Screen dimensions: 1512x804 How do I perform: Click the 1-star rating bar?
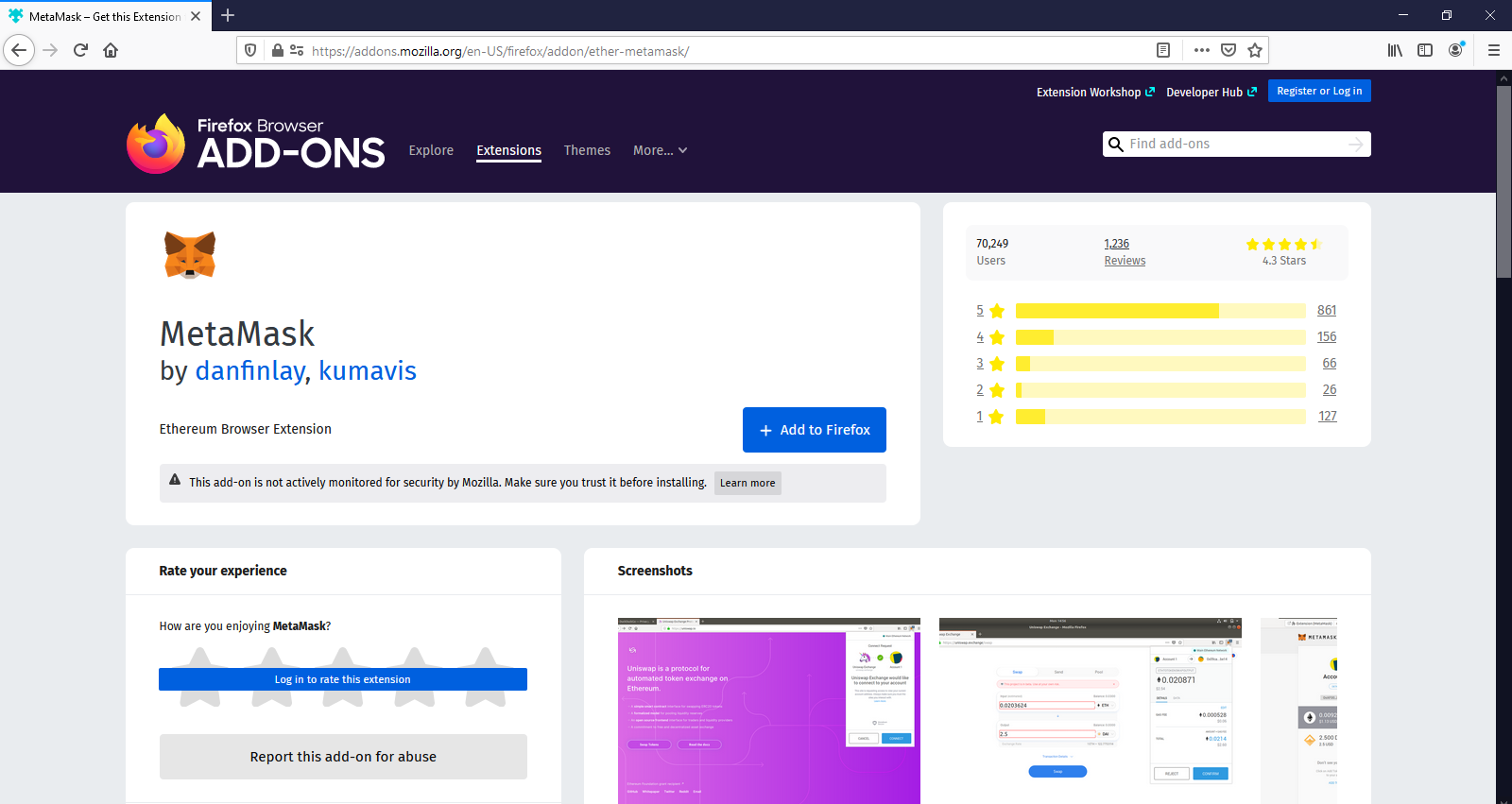[1160, 417]
